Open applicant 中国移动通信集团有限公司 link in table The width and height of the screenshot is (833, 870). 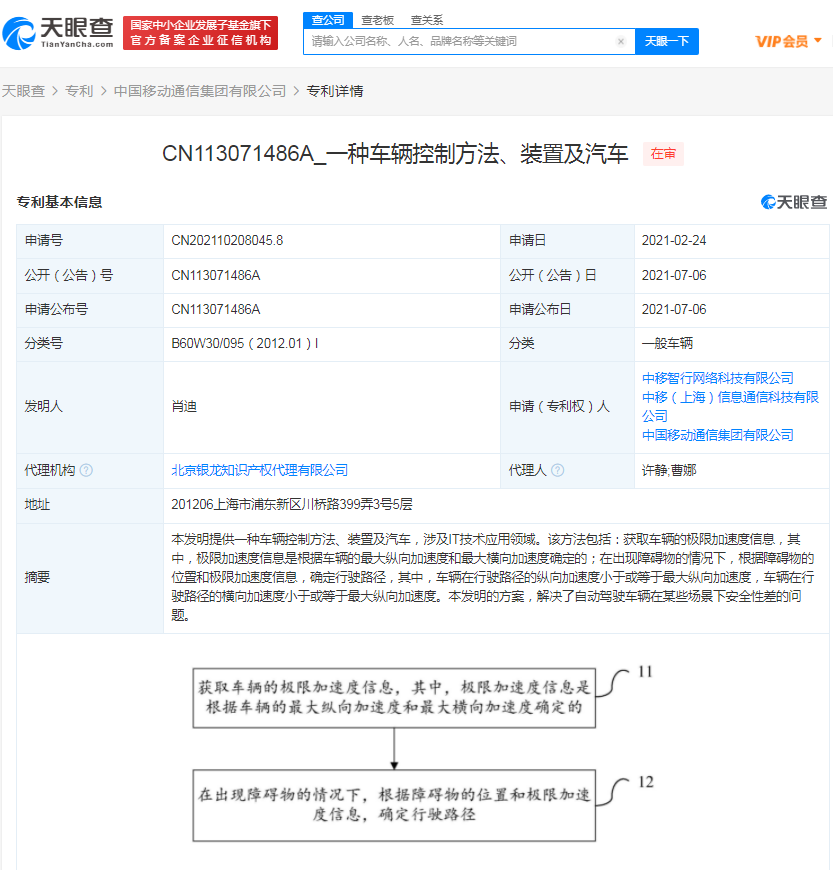[x=718, y=435]
